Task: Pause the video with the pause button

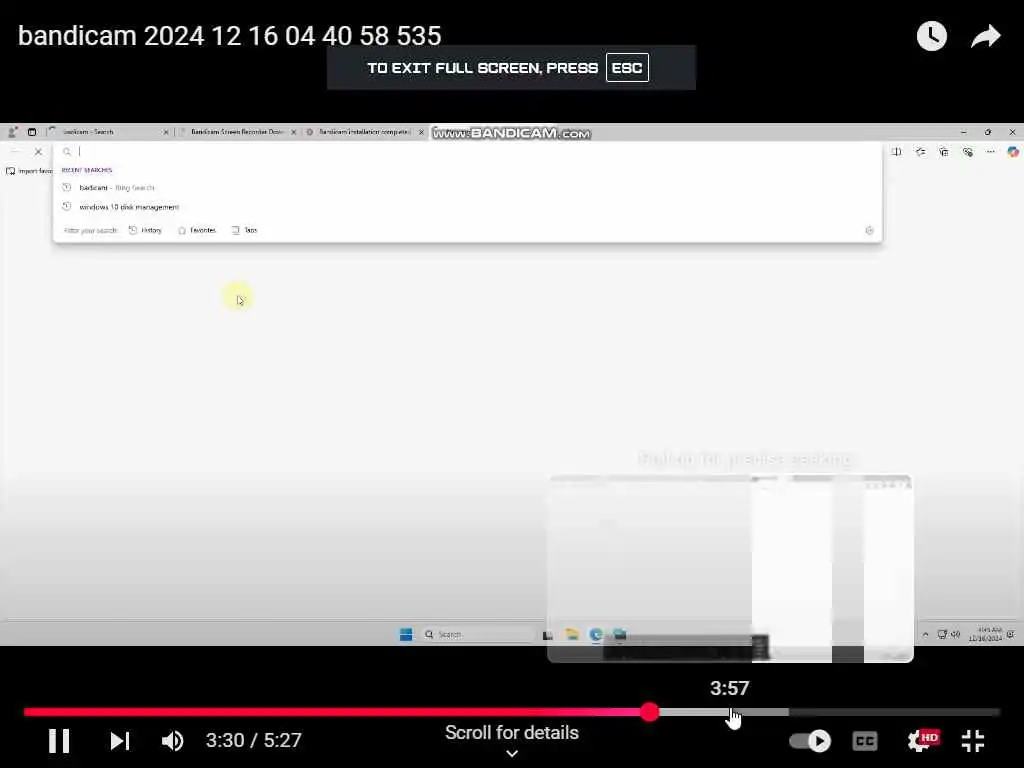Action: [x=59, y=741]
